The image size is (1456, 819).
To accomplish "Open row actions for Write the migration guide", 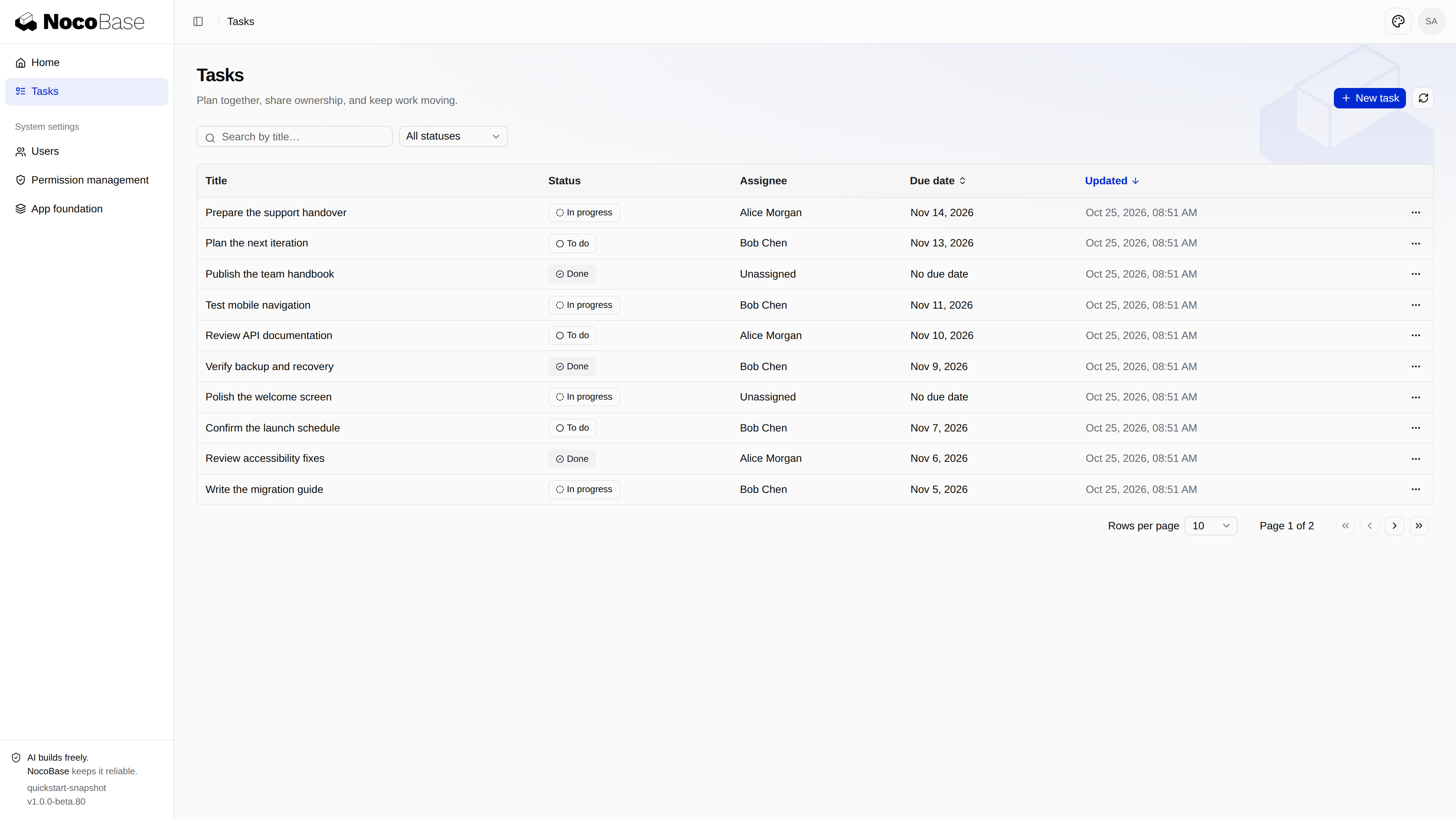I will coord(1415,490).
